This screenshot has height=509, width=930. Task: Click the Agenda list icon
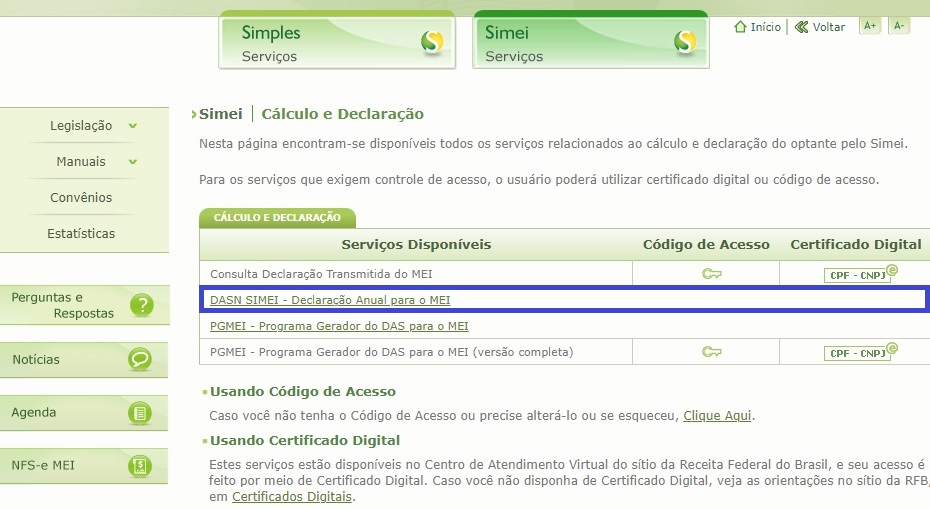pyautogui.click(x=140, y=413)
